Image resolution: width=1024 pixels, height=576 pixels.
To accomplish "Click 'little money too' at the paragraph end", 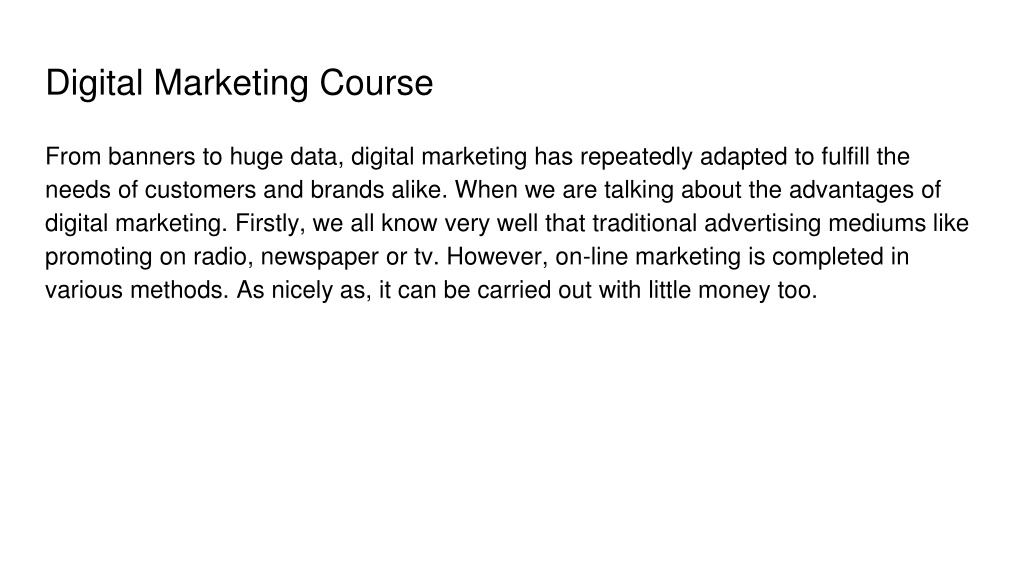I will (x=733, y=290).
